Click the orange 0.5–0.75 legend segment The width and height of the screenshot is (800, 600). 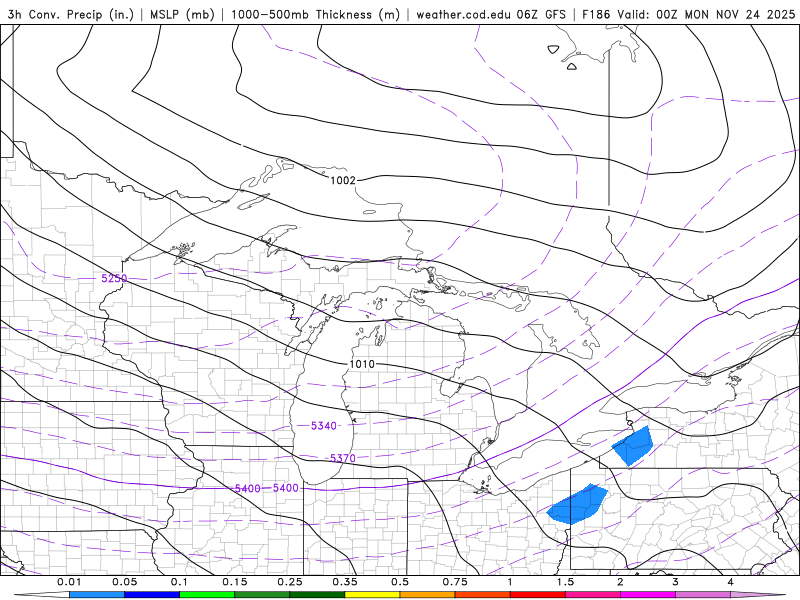[x=428, y=595]
